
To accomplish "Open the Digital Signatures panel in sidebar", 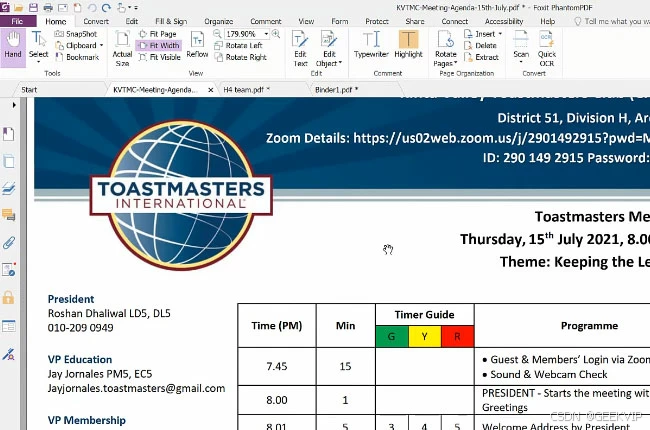I will tap(9, 270).
